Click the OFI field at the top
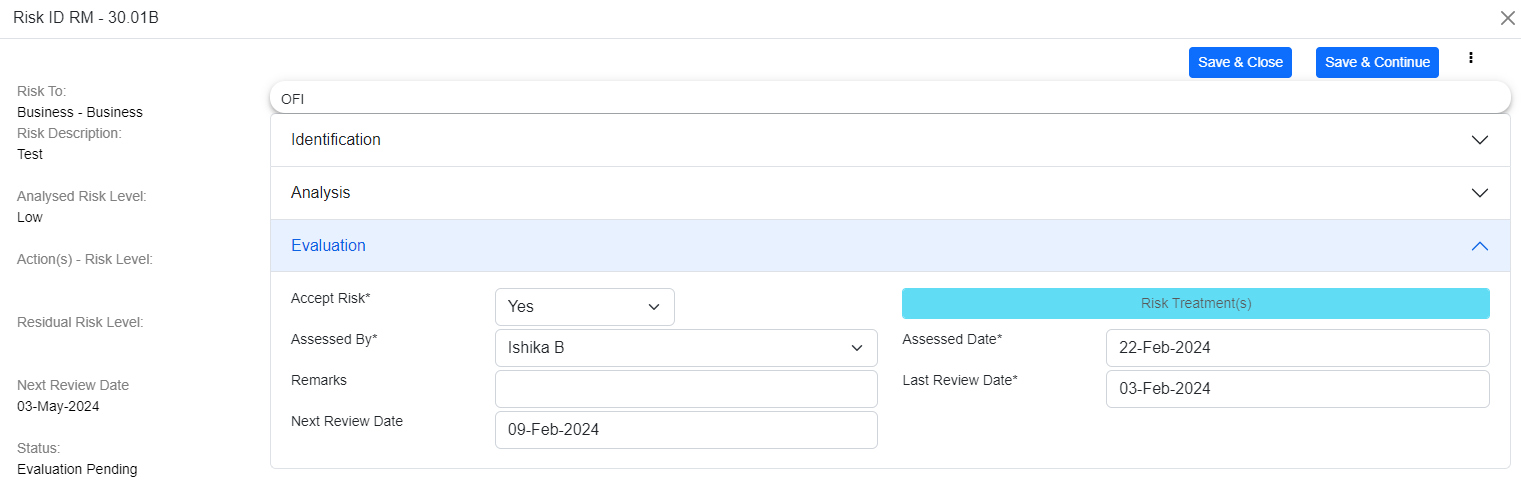 tap(890, 98)
